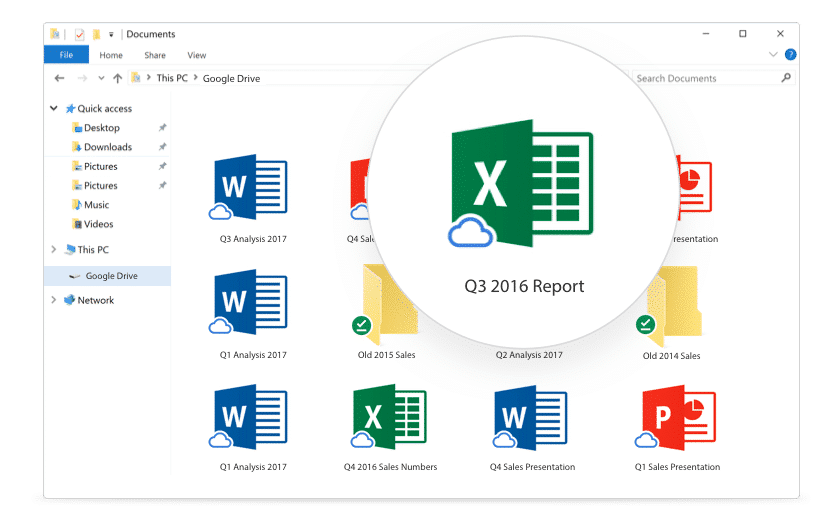Select the Old 2015 Sales folder icon
The width and height of the screenshot is (840, 520).
coord(385,305)
